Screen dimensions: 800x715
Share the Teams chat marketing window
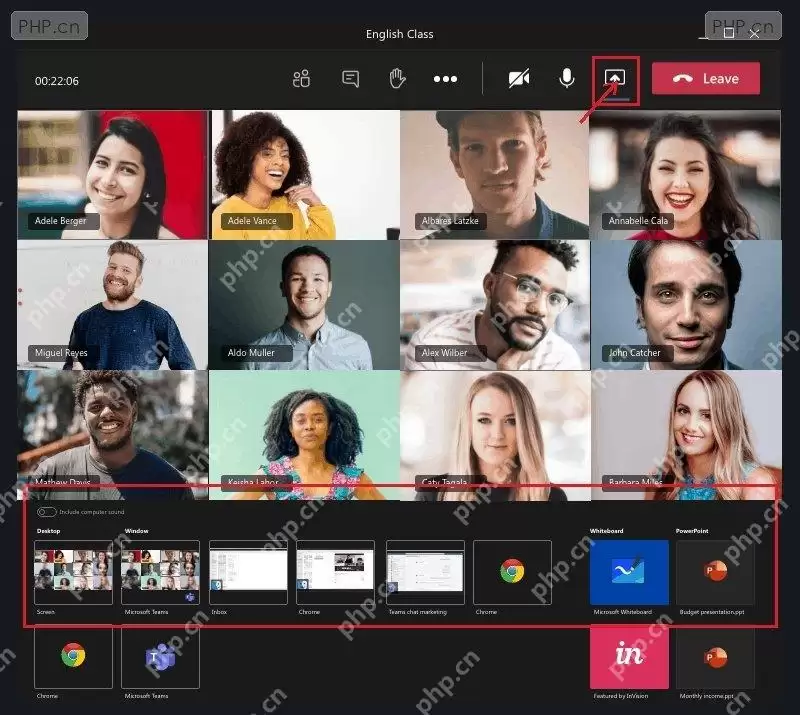tap(426, 572)
